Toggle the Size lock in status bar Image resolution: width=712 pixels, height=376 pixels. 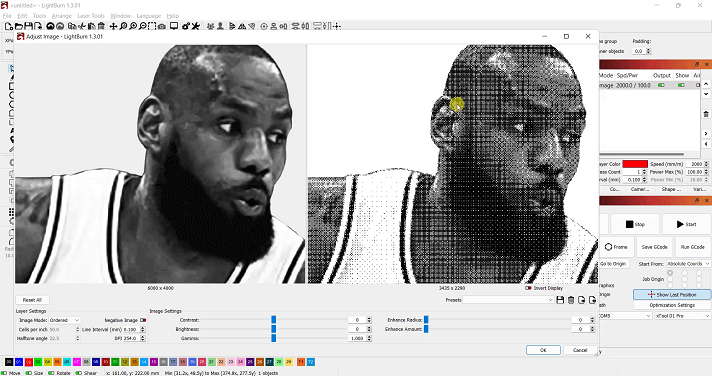click(x=29, y=373)
